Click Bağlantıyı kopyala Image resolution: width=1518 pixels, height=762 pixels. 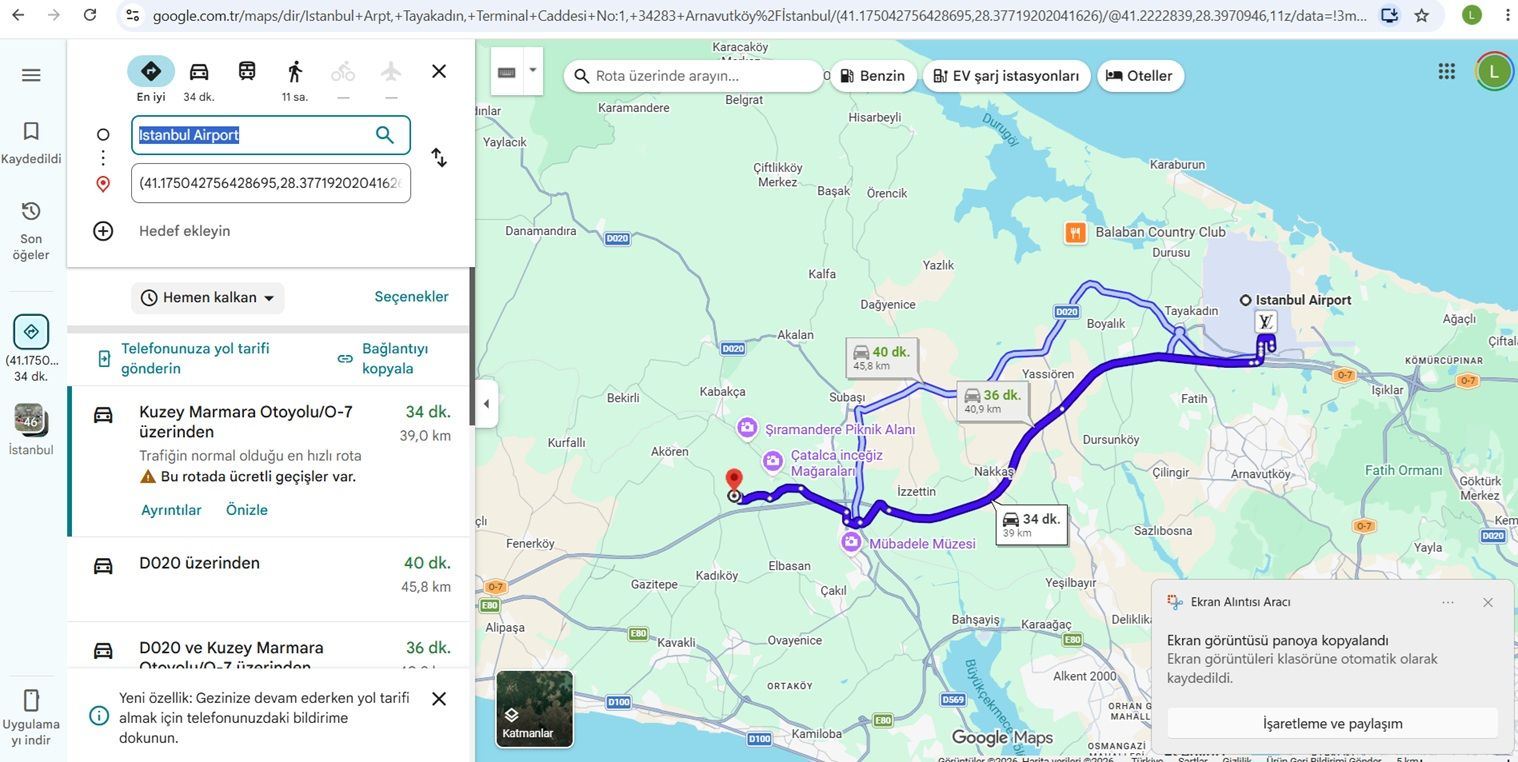tap(383, 358)
